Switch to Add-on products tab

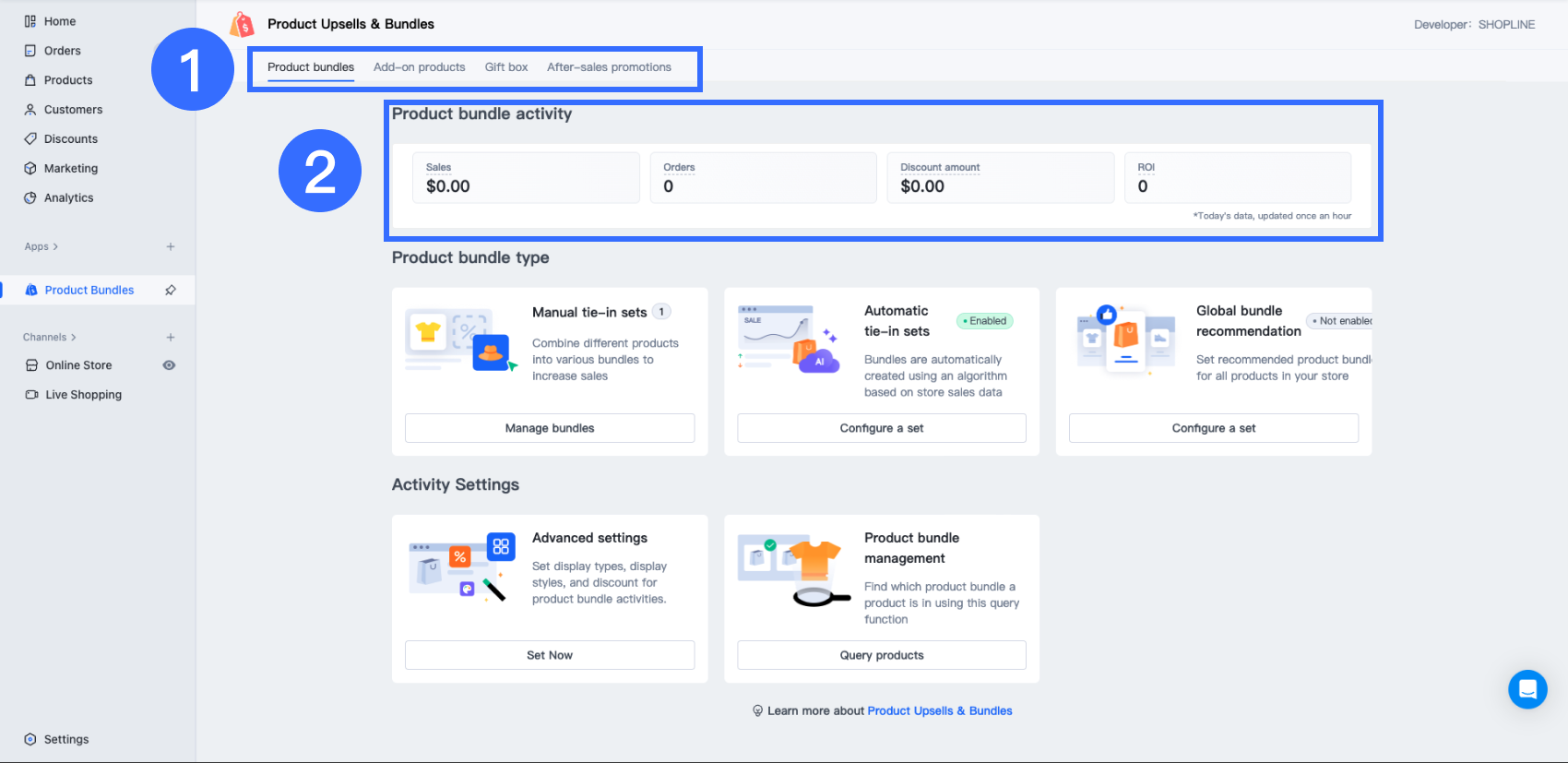[x=419, y=67]
